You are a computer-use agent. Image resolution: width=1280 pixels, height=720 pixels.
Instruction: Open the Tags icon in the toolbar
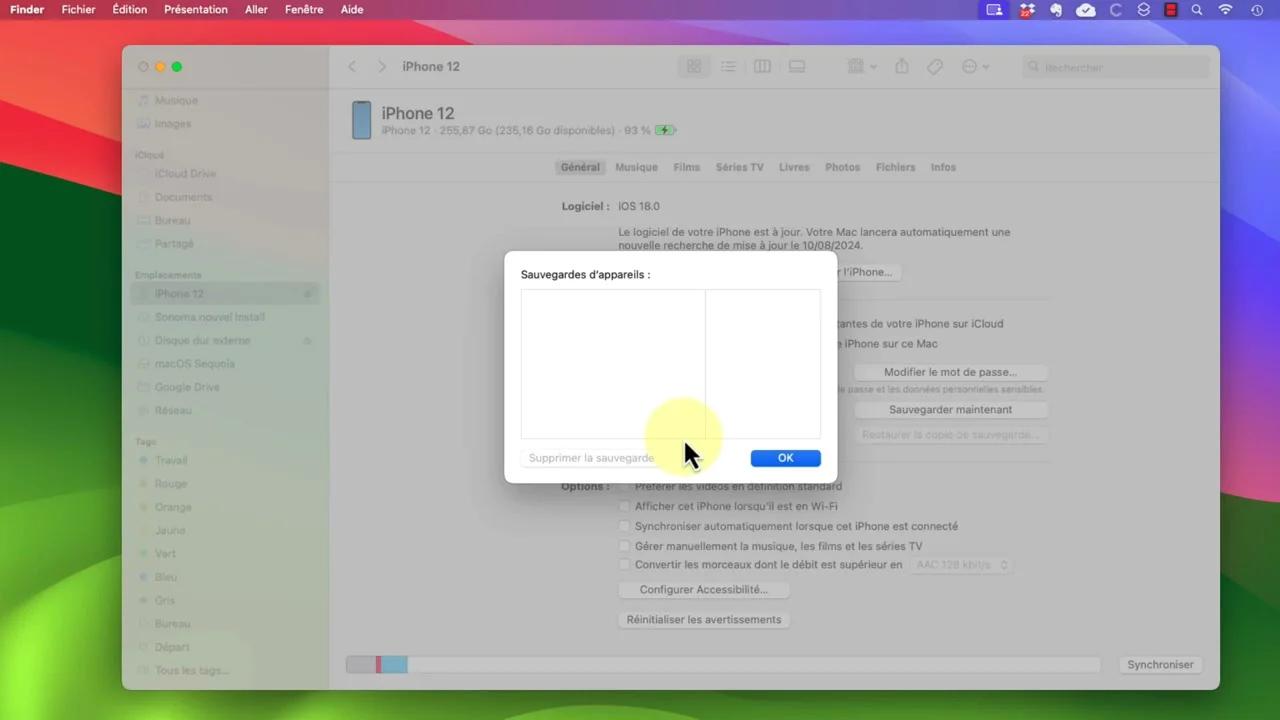[934, 66]
